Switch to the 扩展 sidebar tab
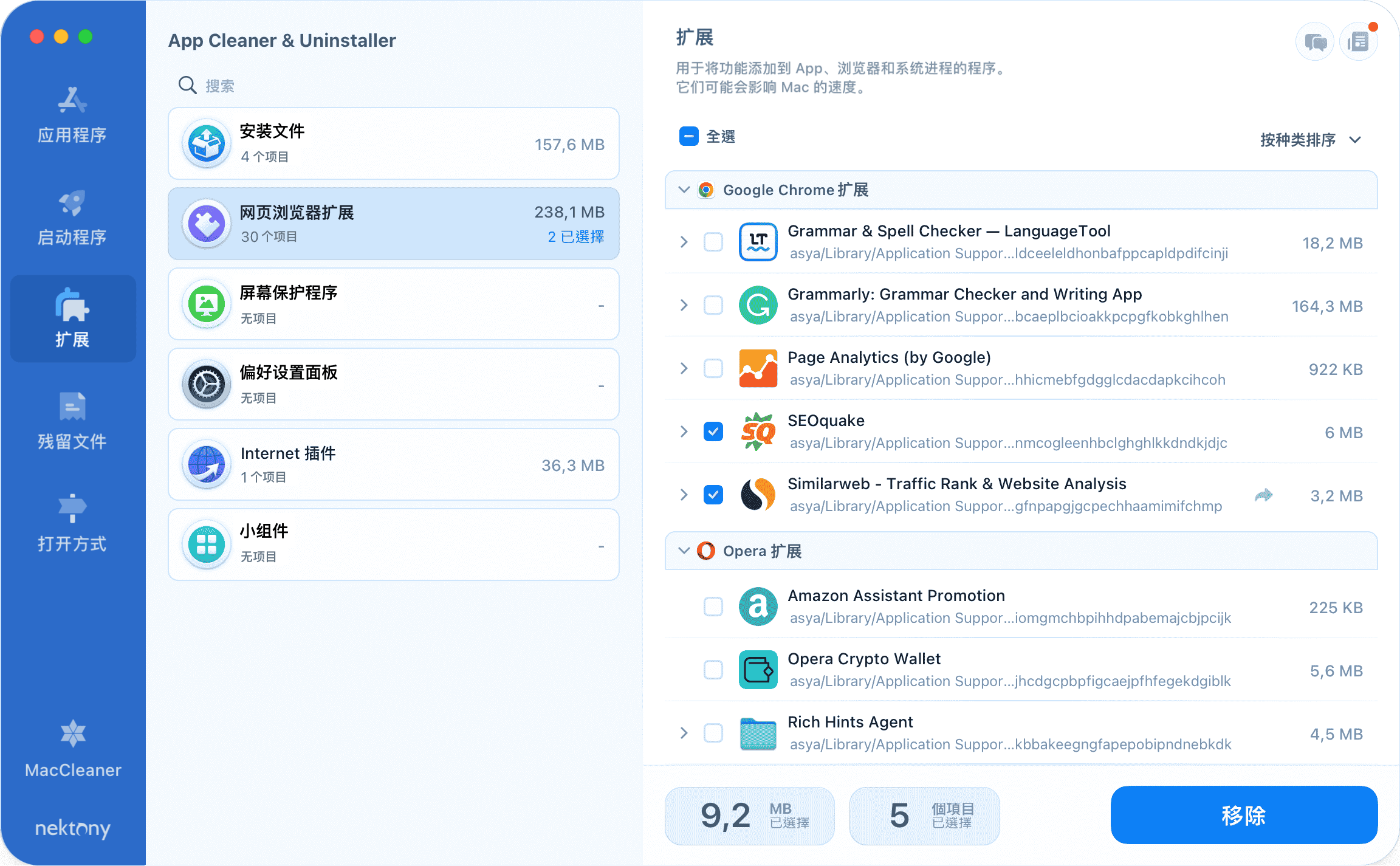This screenshot has height=866, width=1400. [x=72, y=318]
